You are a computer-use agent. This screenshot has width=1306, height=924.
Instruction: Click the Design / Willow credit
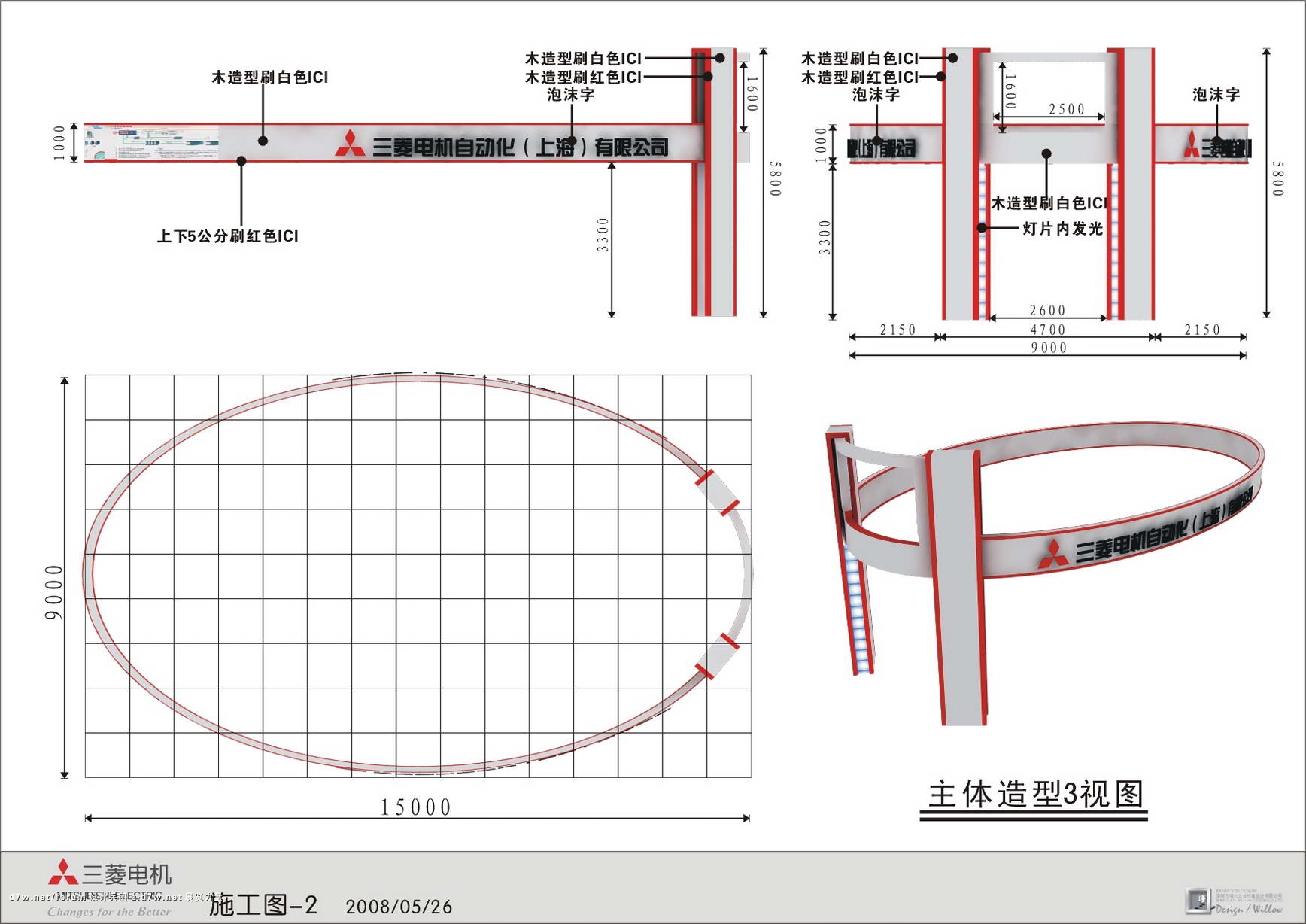1249,909
